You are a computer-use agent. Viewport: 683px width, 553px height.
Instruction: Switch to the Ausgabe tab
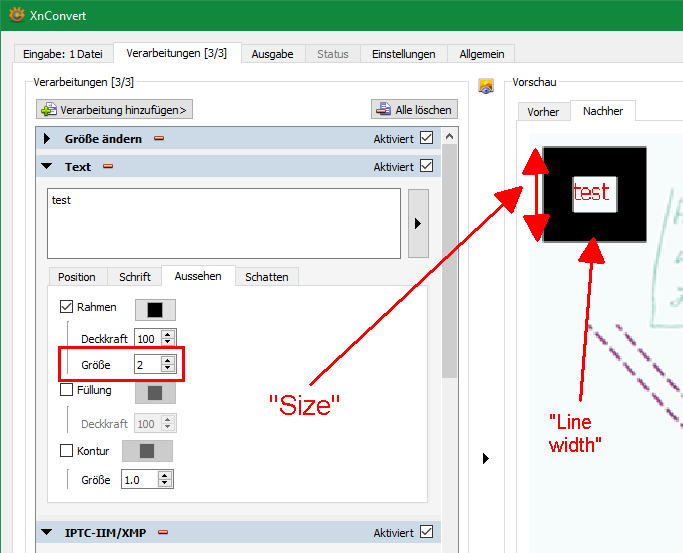coord(272,54)
